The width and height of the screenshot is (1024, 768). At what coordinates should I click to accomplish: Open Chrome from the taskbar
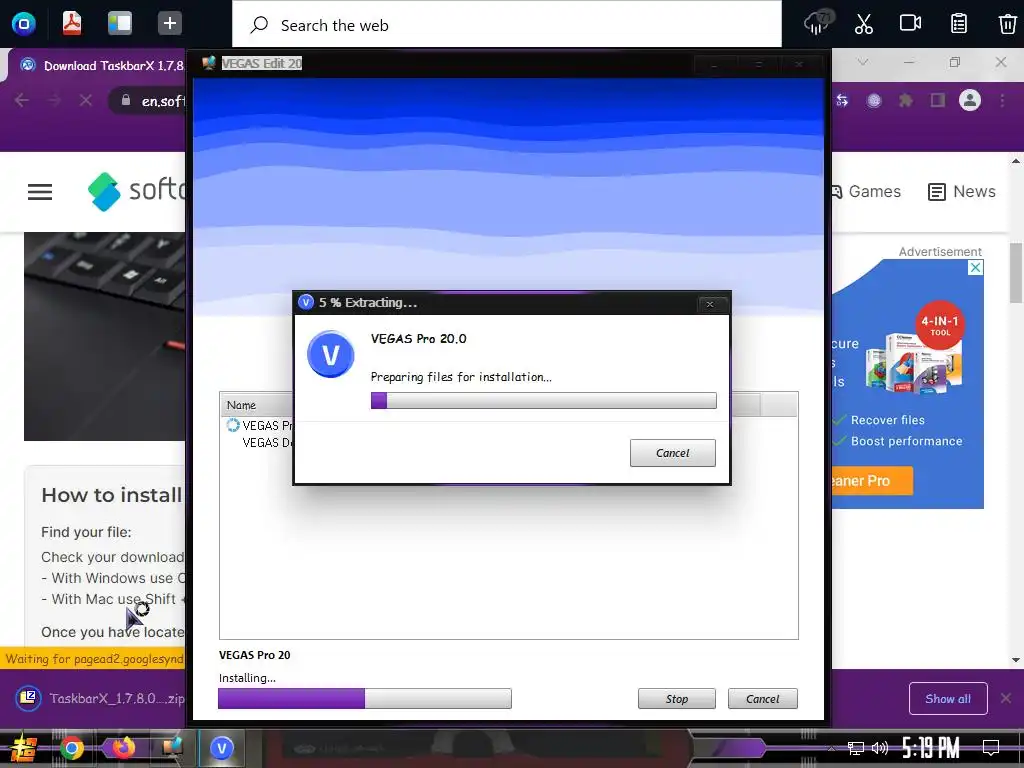[x=72, y=748]
